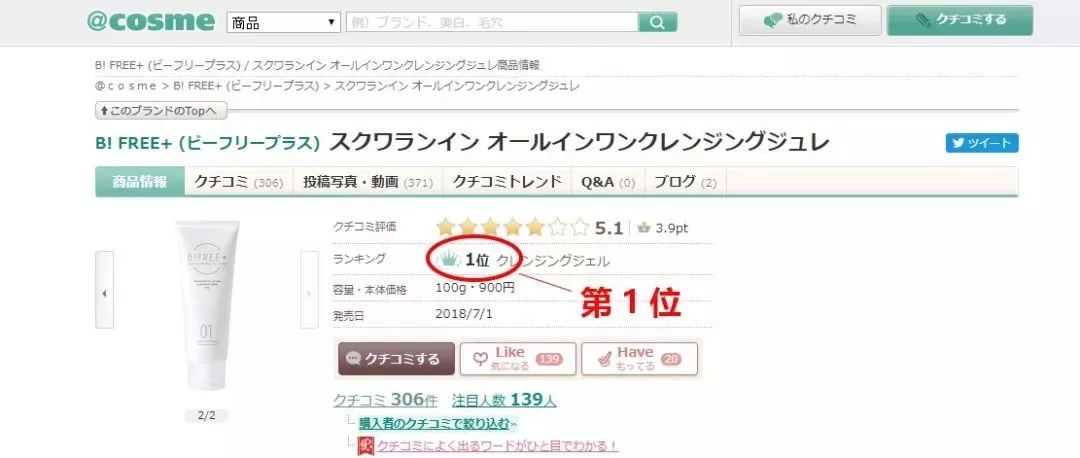Image resolution: width=1080 pixels, height=458 pixels.
Task: Click the Like 気になる button
Action: [x=518, y=359]
